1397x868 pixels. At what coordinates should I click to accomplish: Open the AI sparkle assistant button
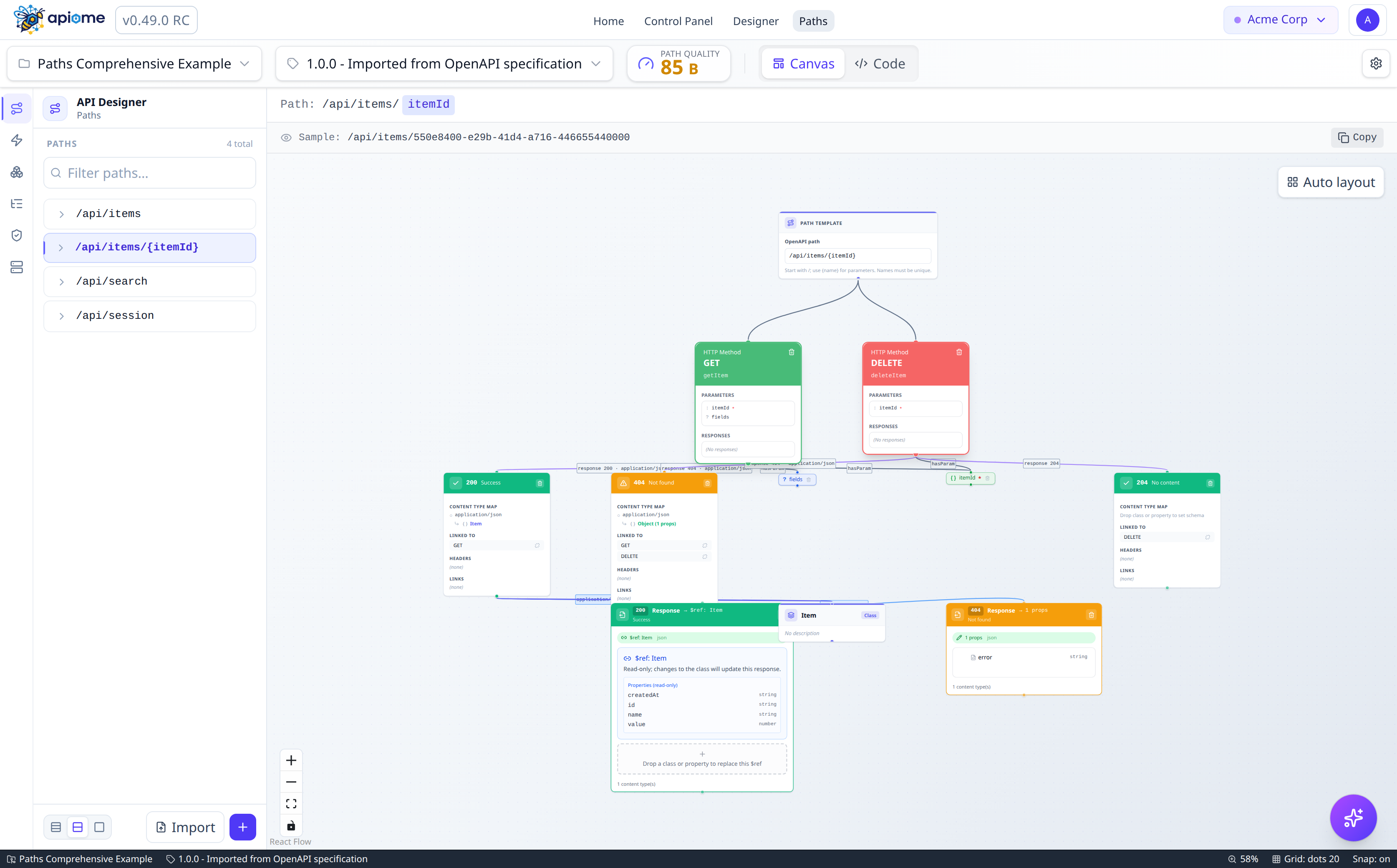point(1353,818)
